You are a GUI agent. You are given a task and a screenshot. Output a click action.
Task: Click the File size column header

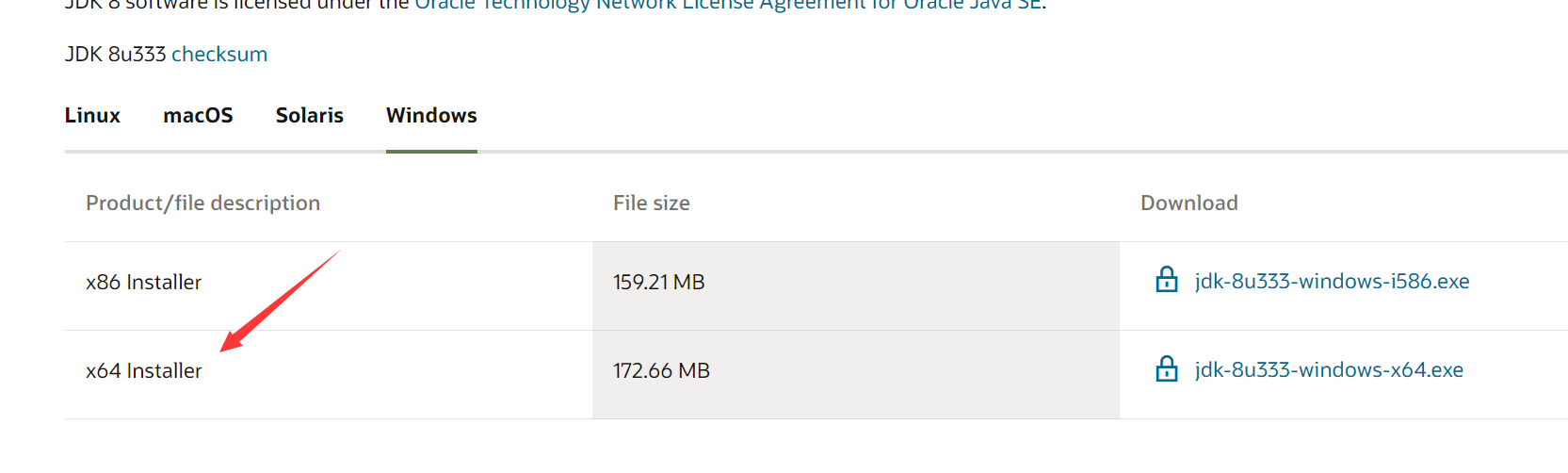click(652, 204)
